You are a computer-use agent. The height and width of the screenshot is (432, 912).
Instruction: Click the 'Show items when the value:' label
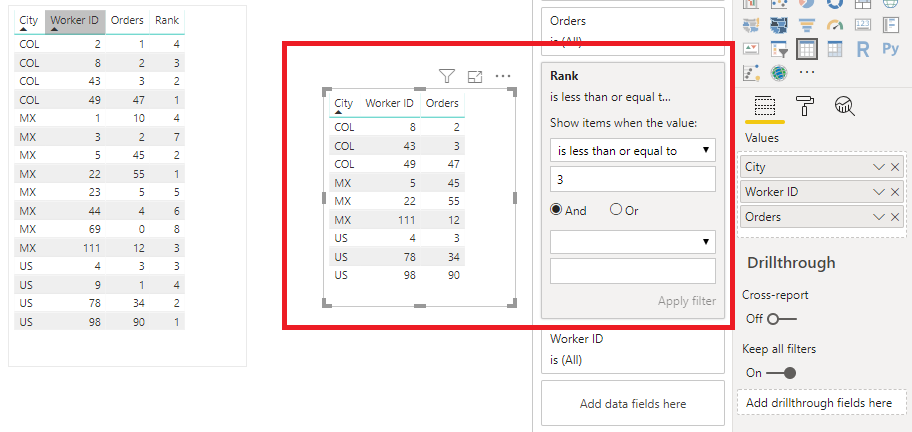[x=623, y=123]
